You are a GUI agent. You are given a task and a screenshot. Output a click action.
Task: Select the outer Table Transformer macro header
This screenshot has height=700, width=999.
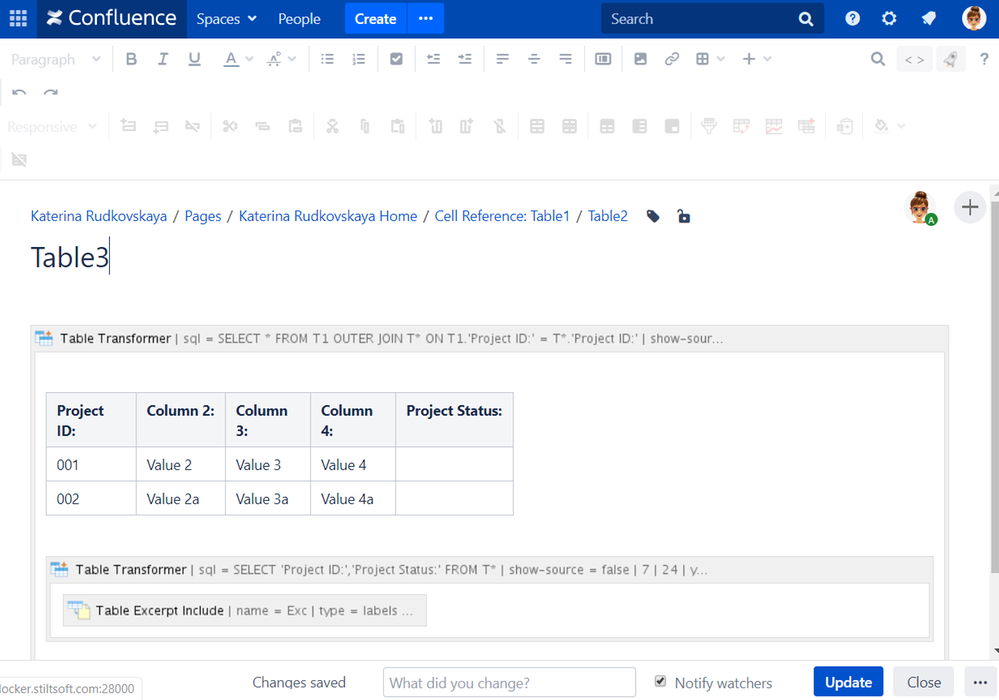coord(489,338)
